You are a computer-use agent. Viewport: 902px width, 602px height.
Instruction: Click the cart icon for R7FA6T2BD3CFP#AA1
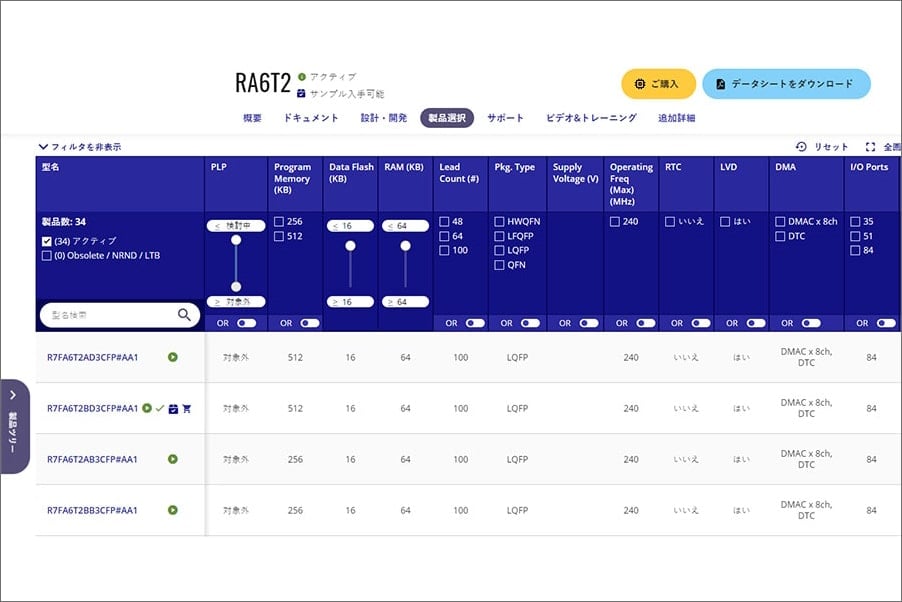186,408
